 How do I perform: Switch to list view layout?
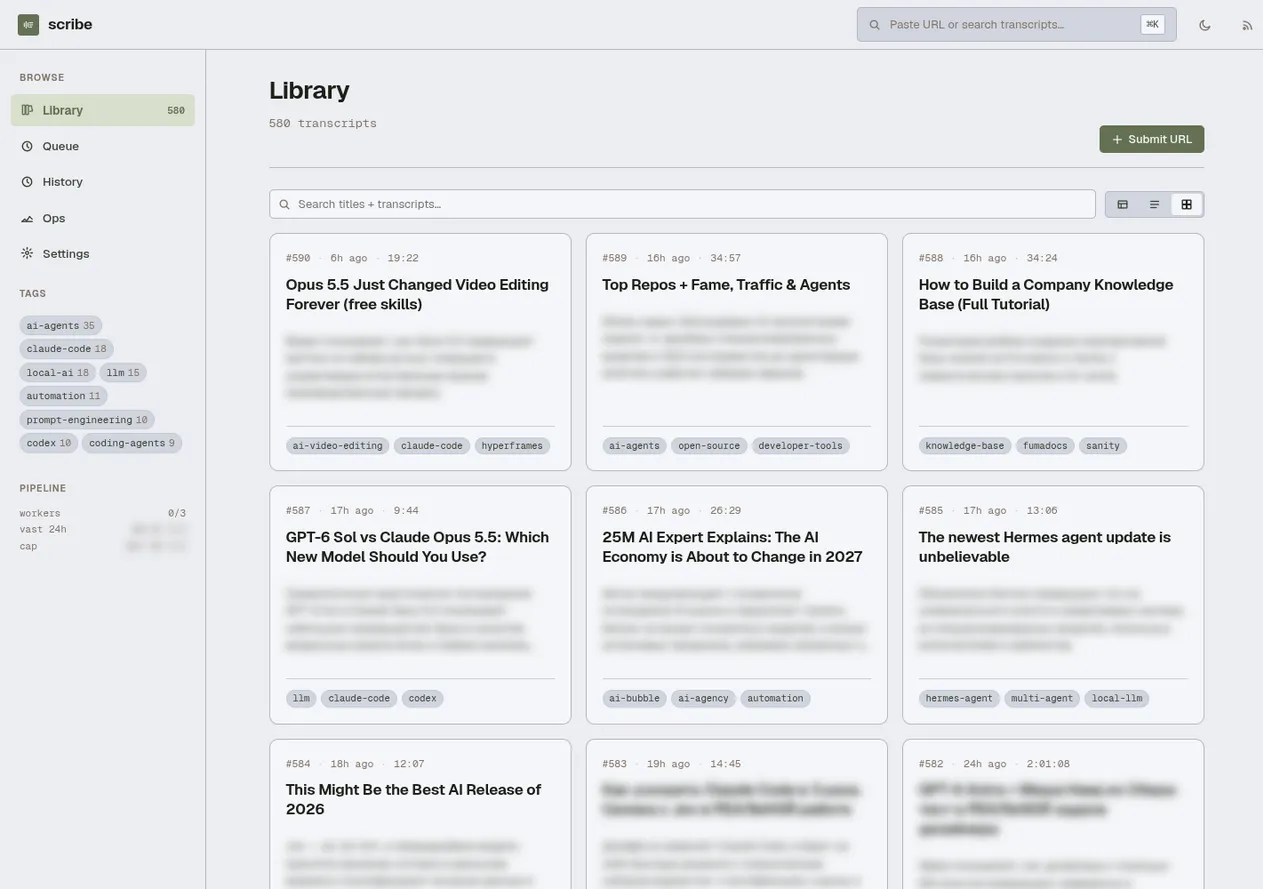coord(1154,204)
